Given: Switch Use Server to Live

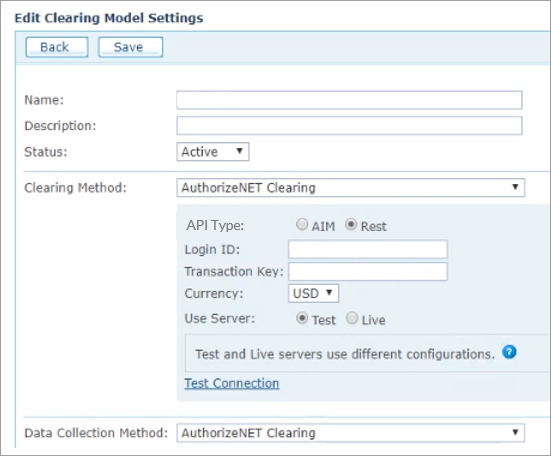Looking at the screenshot, I should [352, 318].
